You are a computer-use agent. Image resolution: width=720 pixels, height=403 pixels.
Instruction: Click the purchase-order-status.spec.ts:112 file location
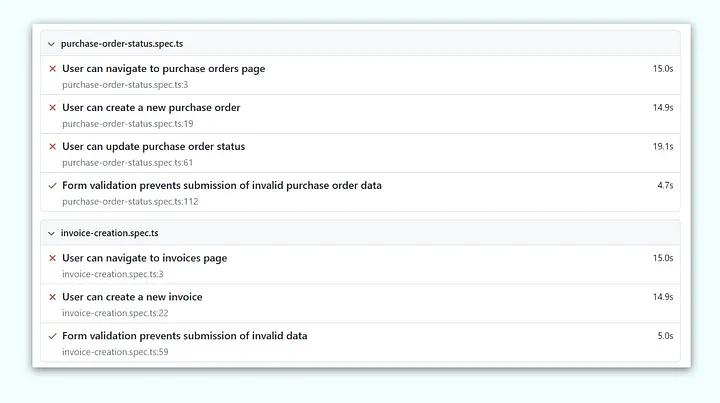[130, 202]
